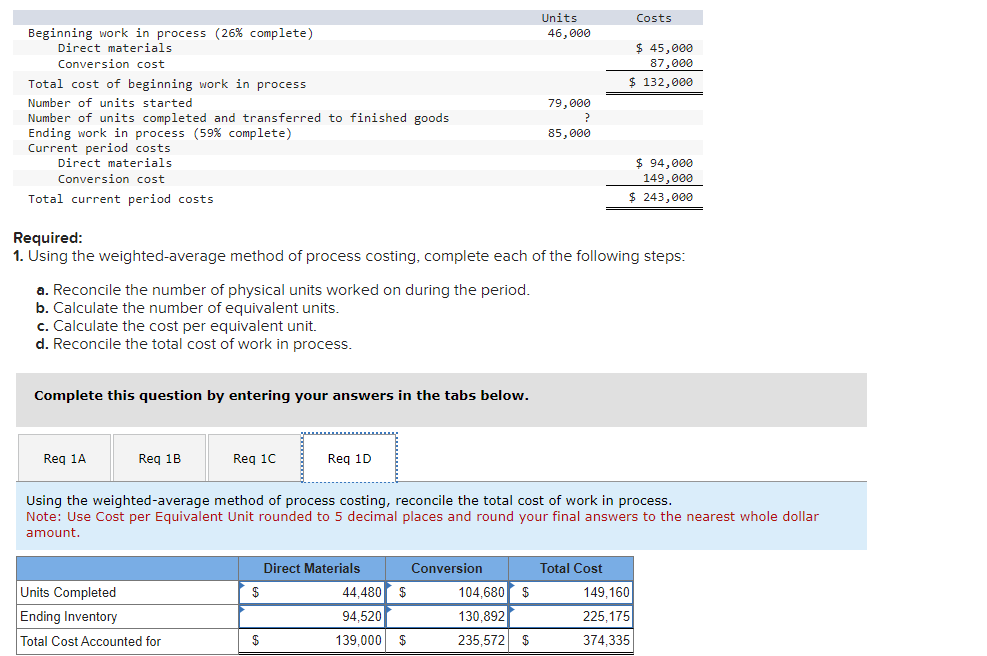Screen dimensions: 987x656
Task: Click the question mark in units completed row
Action: coord(586,117)
